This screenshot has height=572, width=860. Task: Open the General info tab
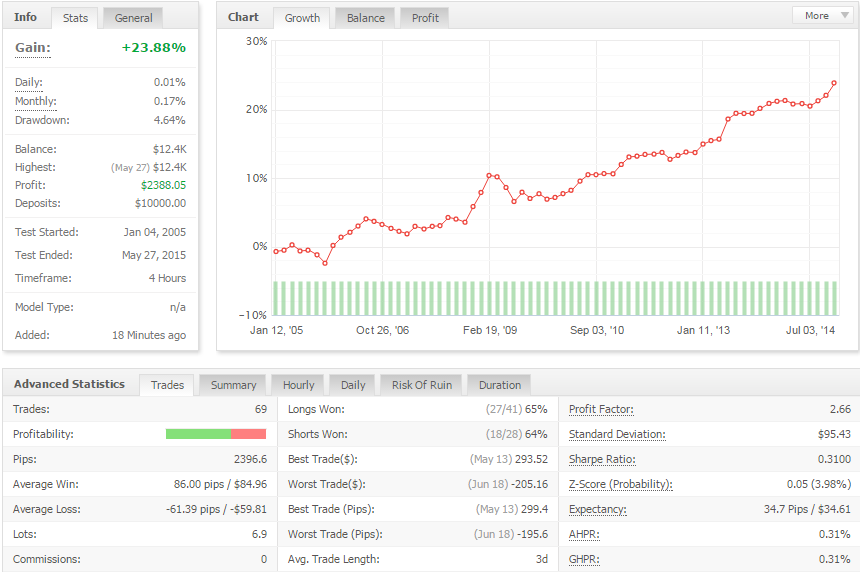(x=133, y=18)
